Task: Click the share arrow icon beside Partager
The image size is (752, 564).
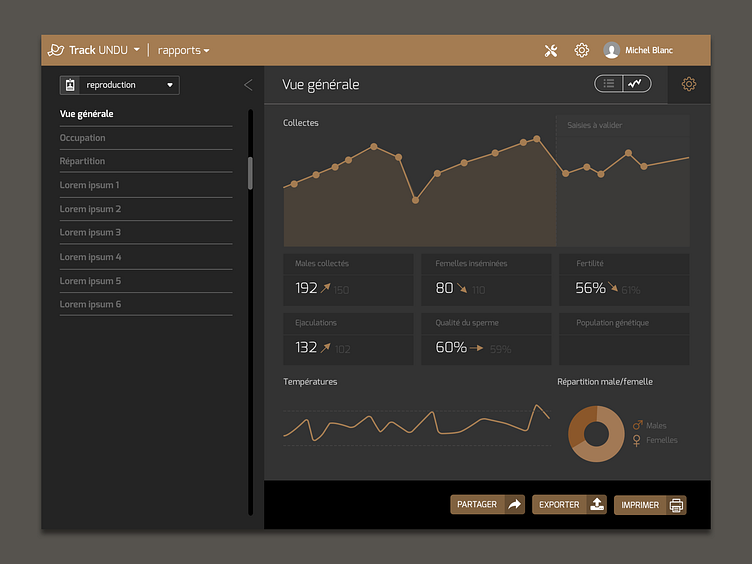Action: [x=515, y=505]
